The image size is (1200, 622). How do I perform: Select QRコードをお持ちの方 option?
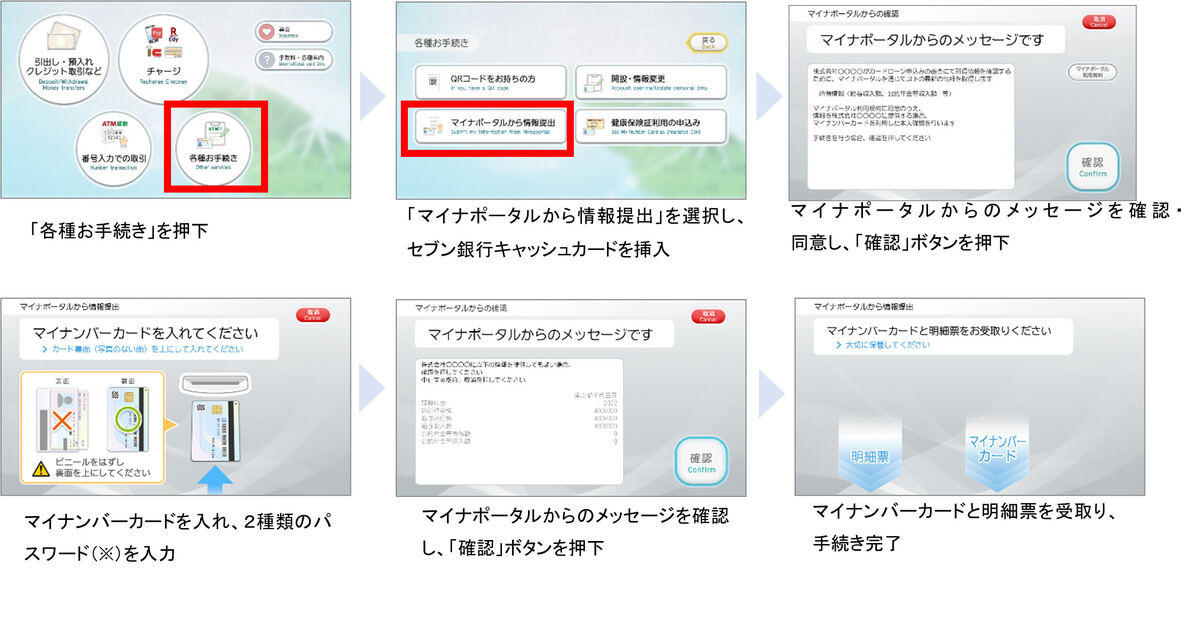click(490, 82)
